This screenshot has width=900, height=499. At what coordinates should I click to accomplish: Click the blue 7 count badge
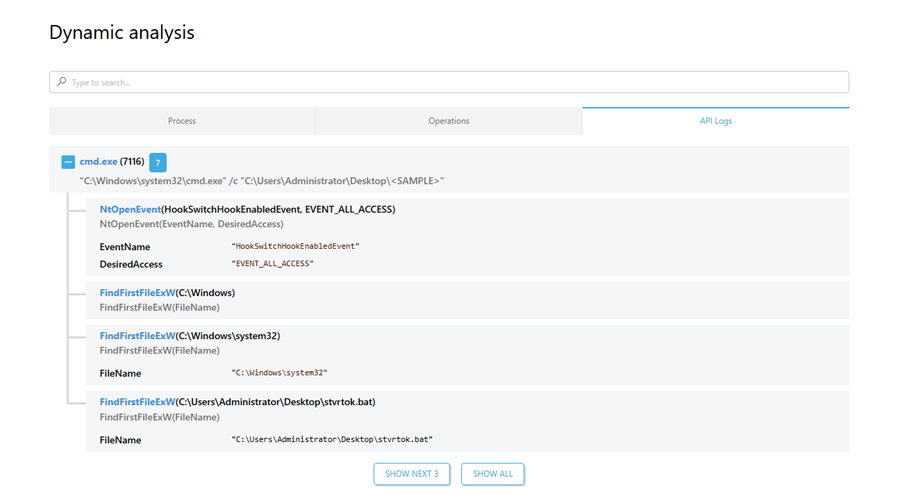coord(158,162)
